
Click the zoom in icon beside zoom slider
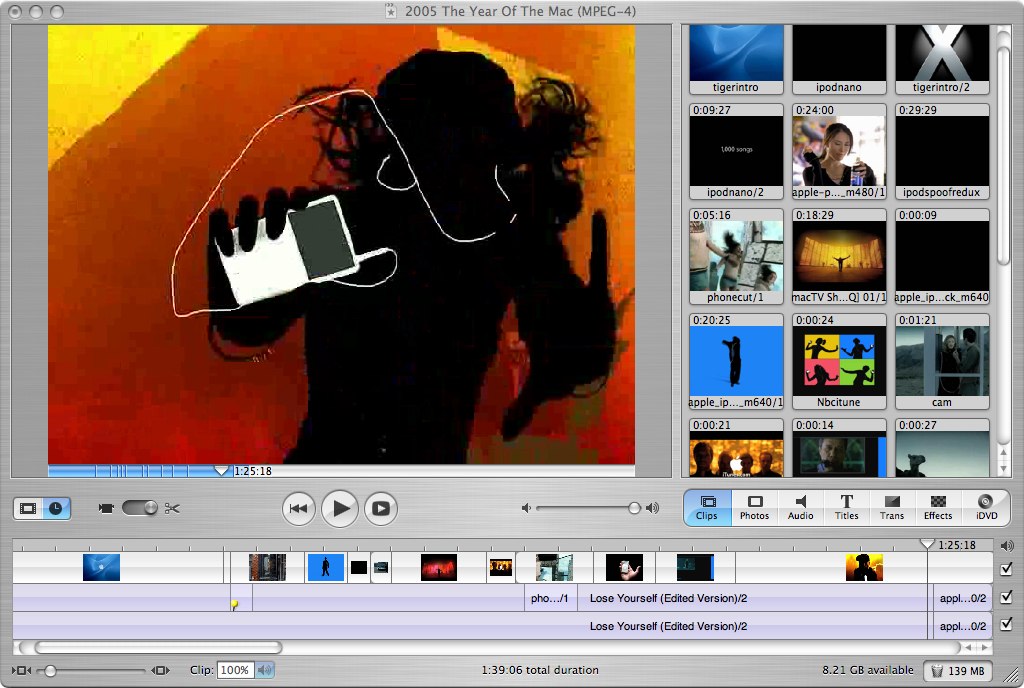(x=161, y=670)
